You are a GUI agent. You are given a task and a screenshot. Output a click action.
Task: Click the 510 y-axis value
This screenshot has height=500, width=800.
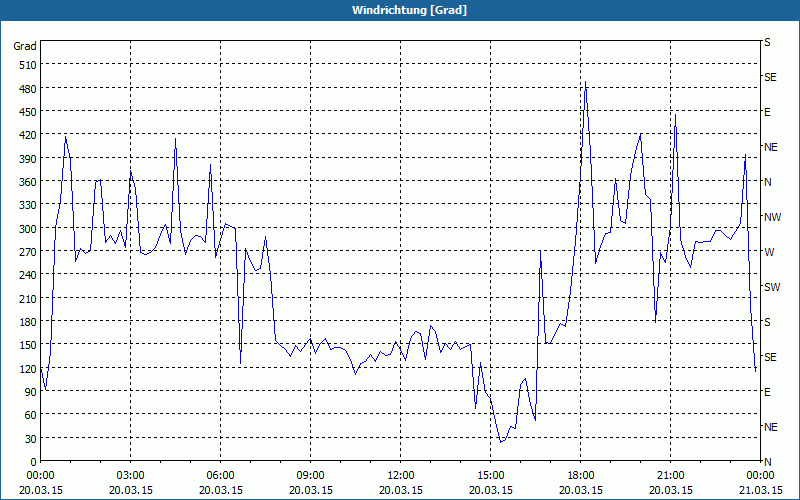(28, 65)
